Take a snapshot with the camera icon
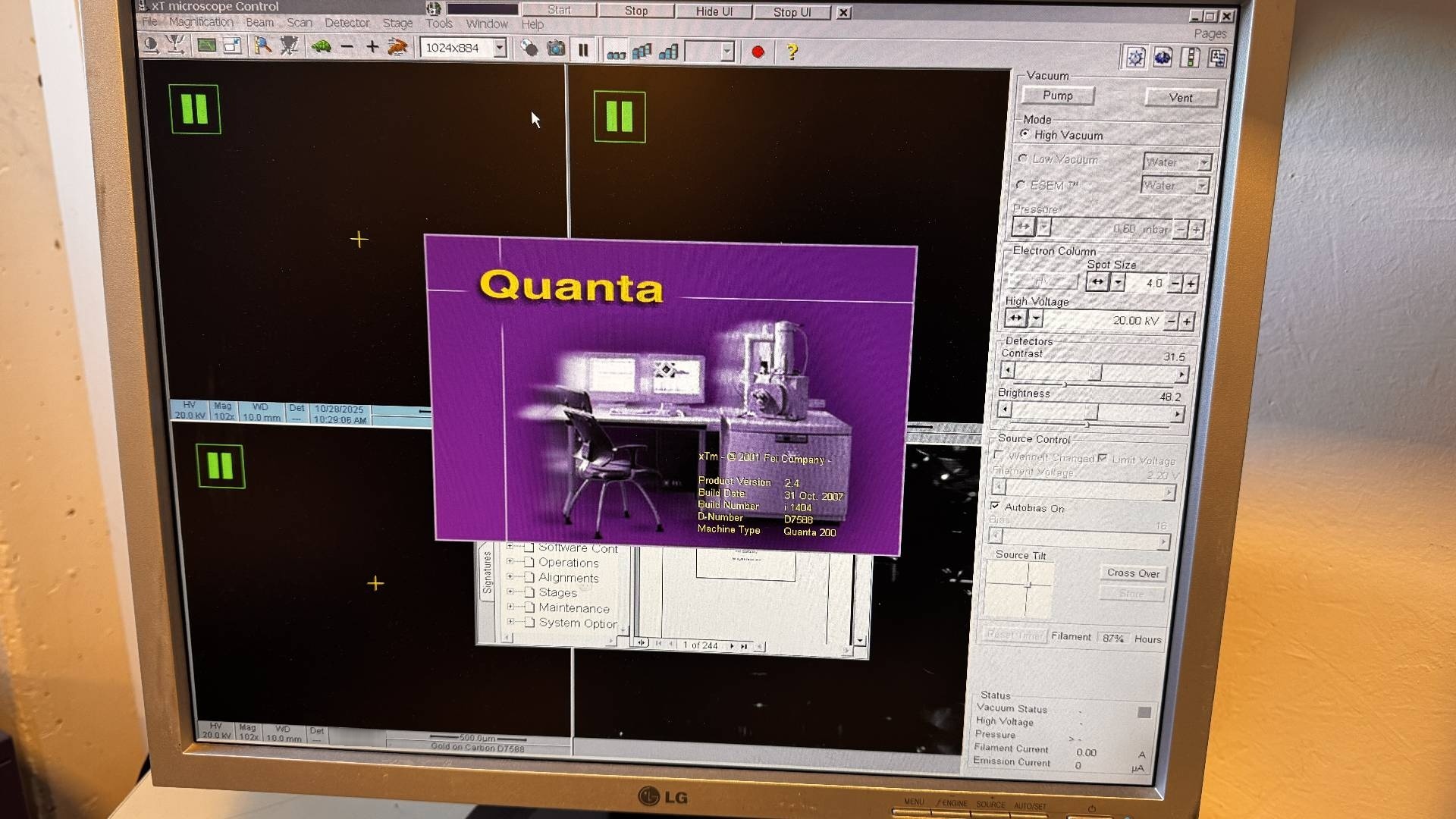 click(x=556, y=49)
